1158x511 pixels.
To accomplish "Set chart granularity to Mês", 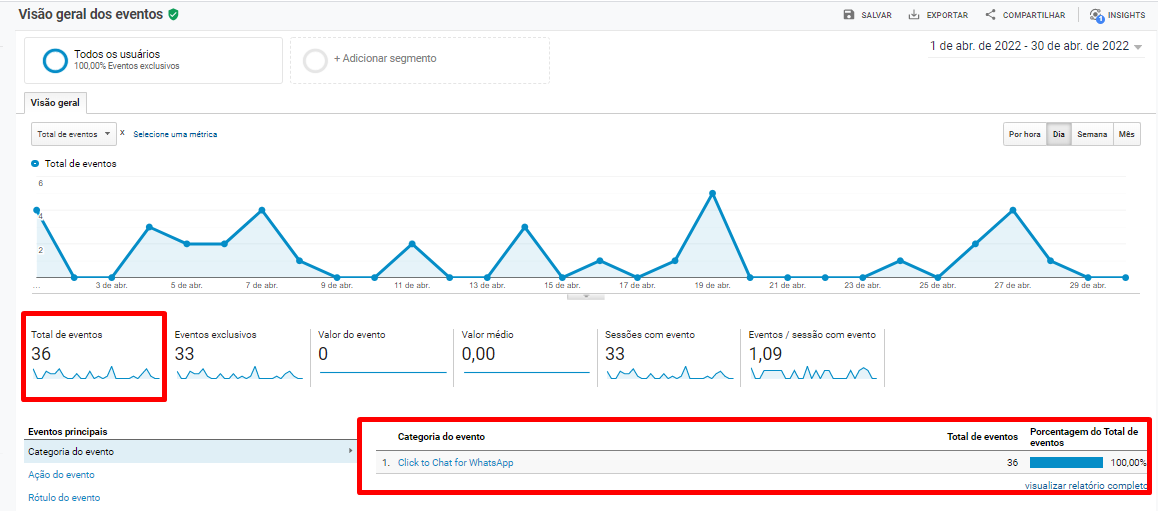I will 1127,134.
